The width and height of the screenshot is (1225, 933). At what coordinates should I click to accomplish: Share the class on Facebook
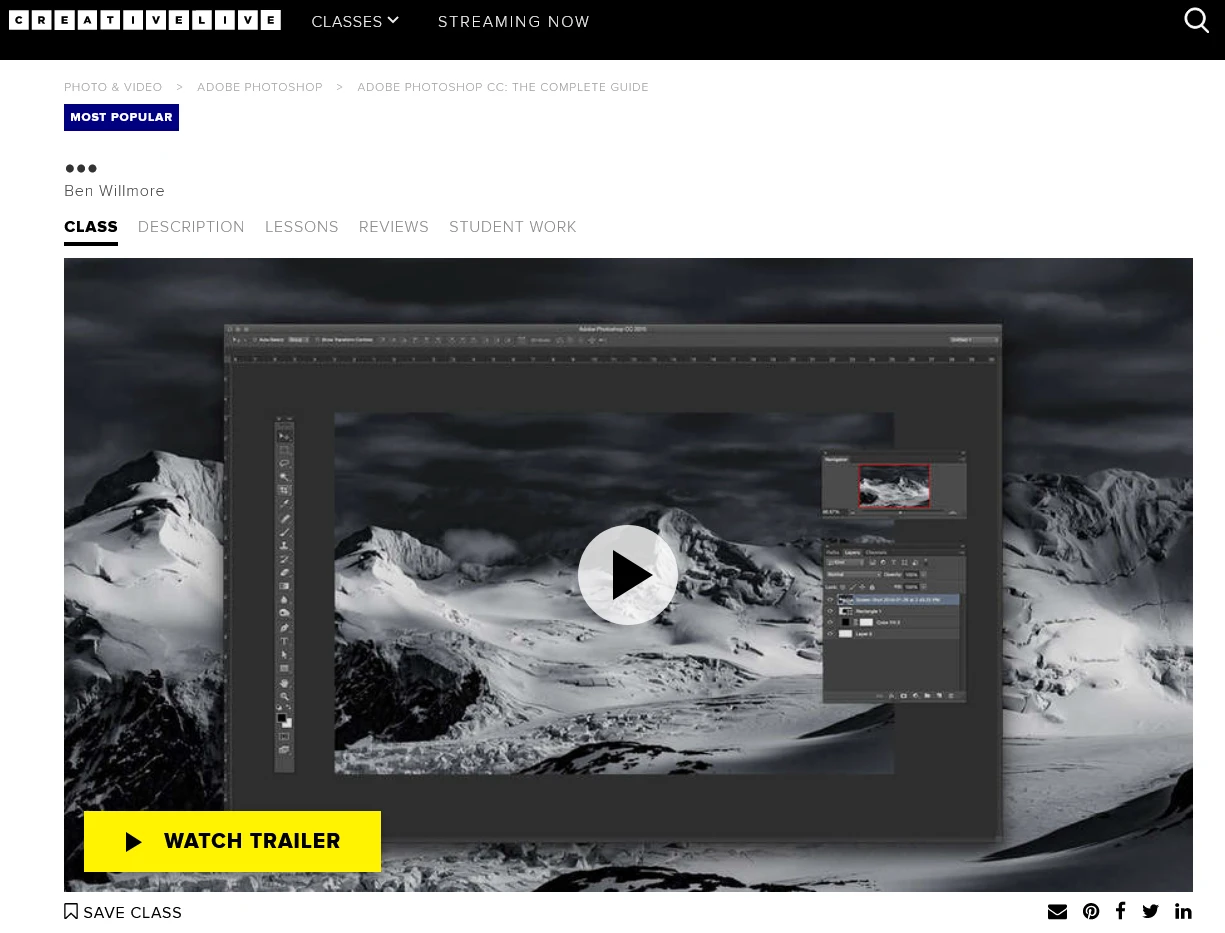pyautogui.click(x=1121, y=911)
